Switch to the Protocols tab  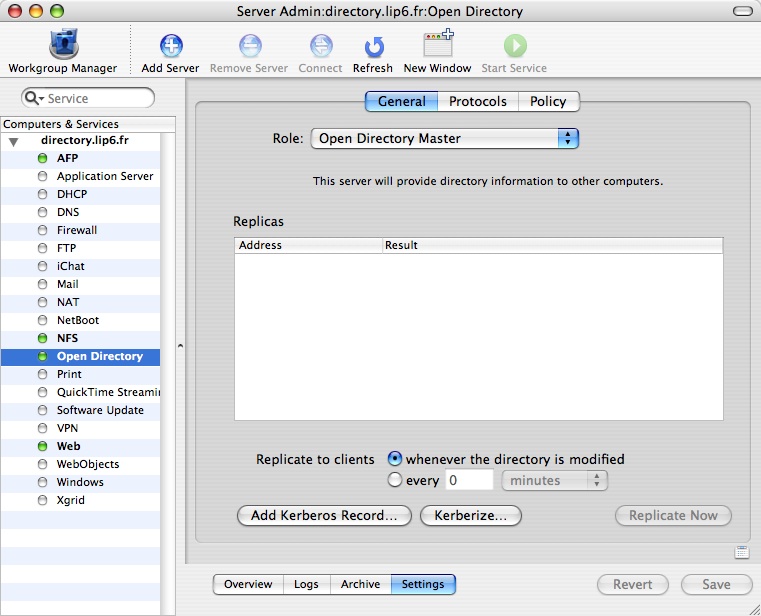click(477, 101)
